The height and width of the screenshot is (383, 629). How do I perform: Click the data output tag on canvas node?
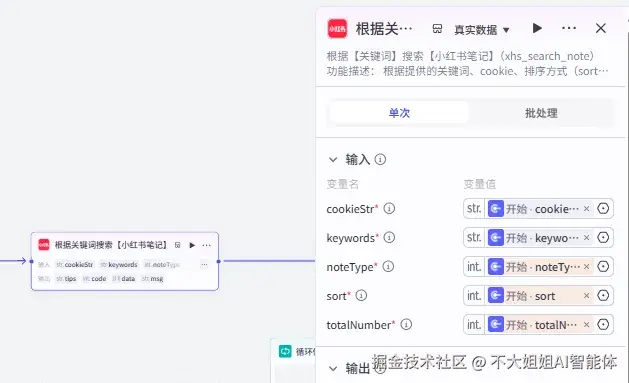click(124, 278)
